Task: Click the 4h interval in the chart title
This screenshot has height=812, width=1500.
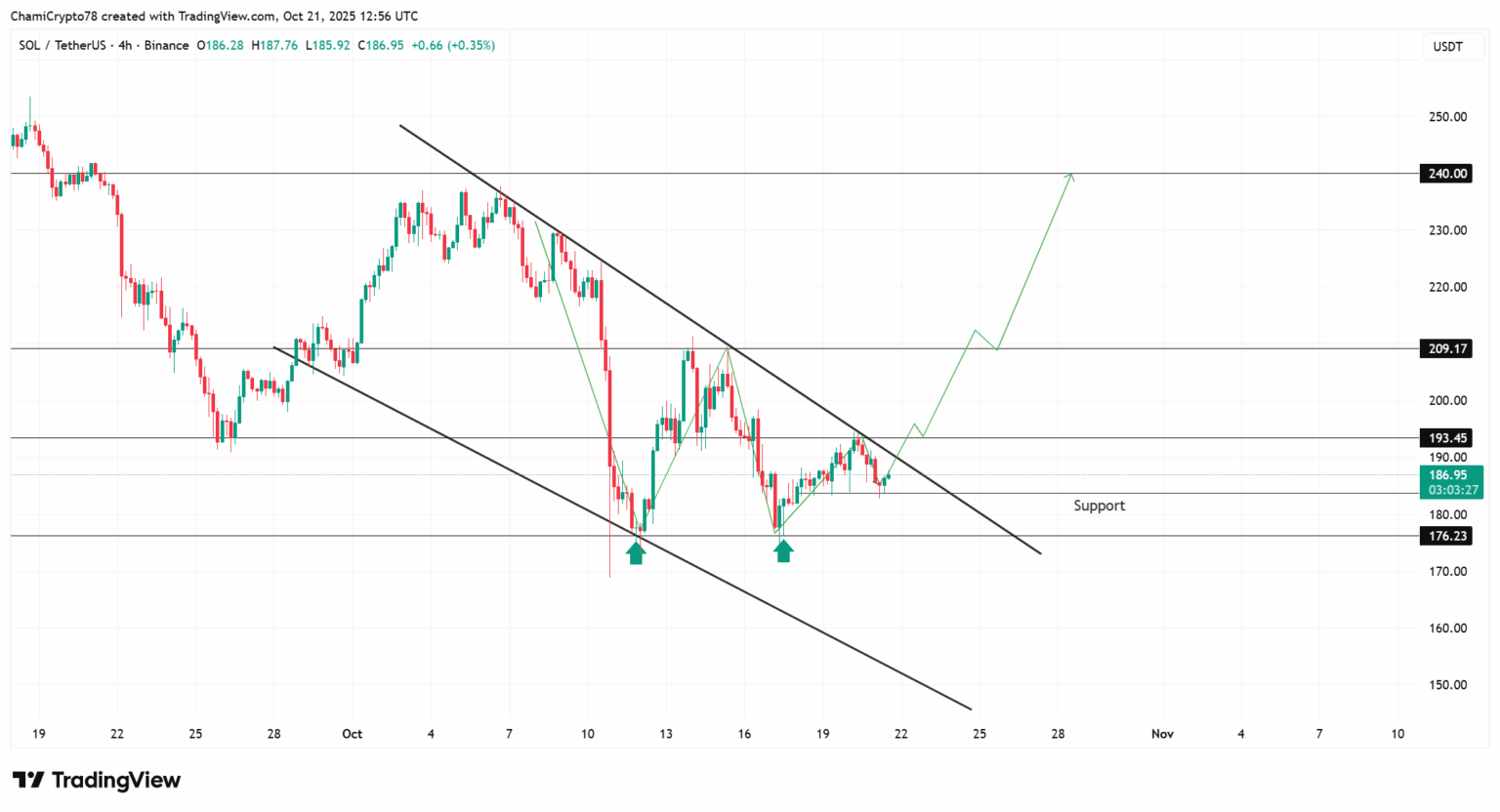Action: coord(125,46)
